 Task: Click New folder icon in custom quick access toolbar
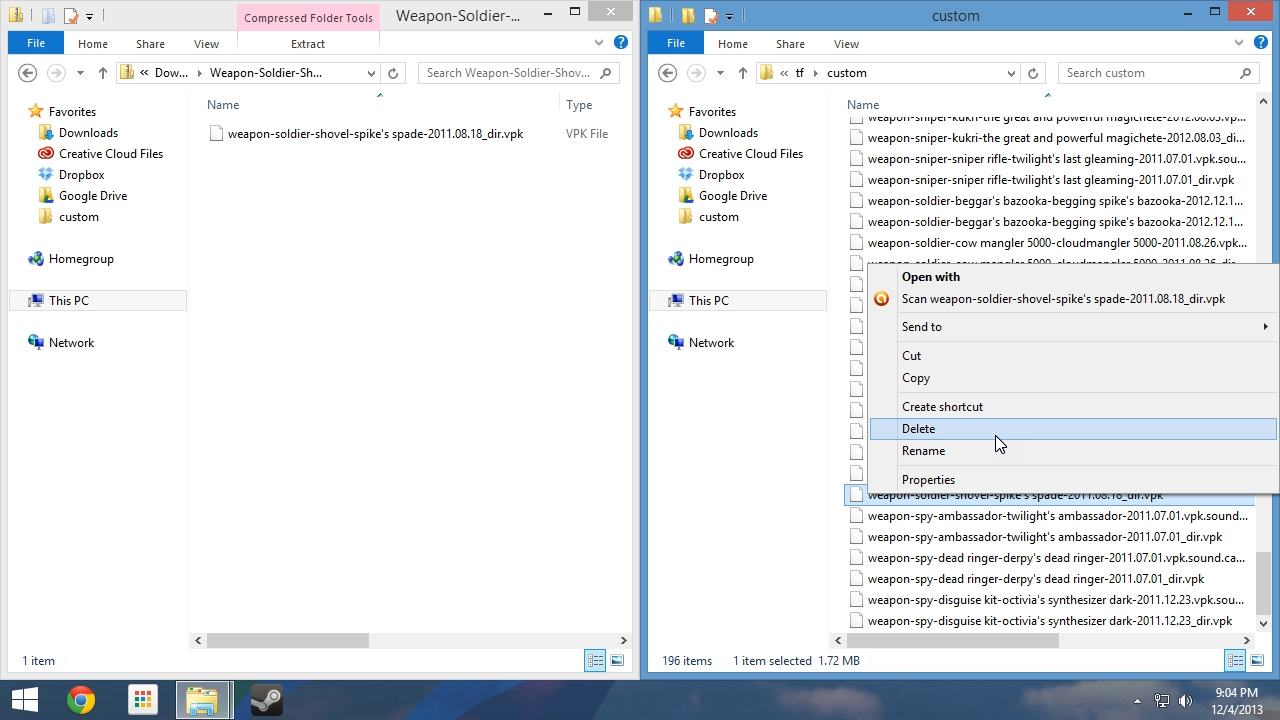pos(689,16)
